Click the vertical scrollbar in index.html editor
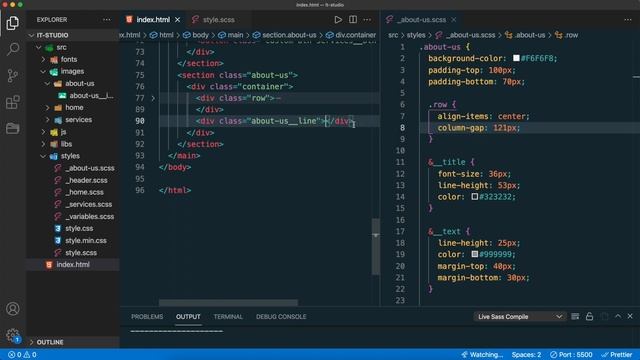This screenshot has height=360, width=640. [x=376, y=247]
